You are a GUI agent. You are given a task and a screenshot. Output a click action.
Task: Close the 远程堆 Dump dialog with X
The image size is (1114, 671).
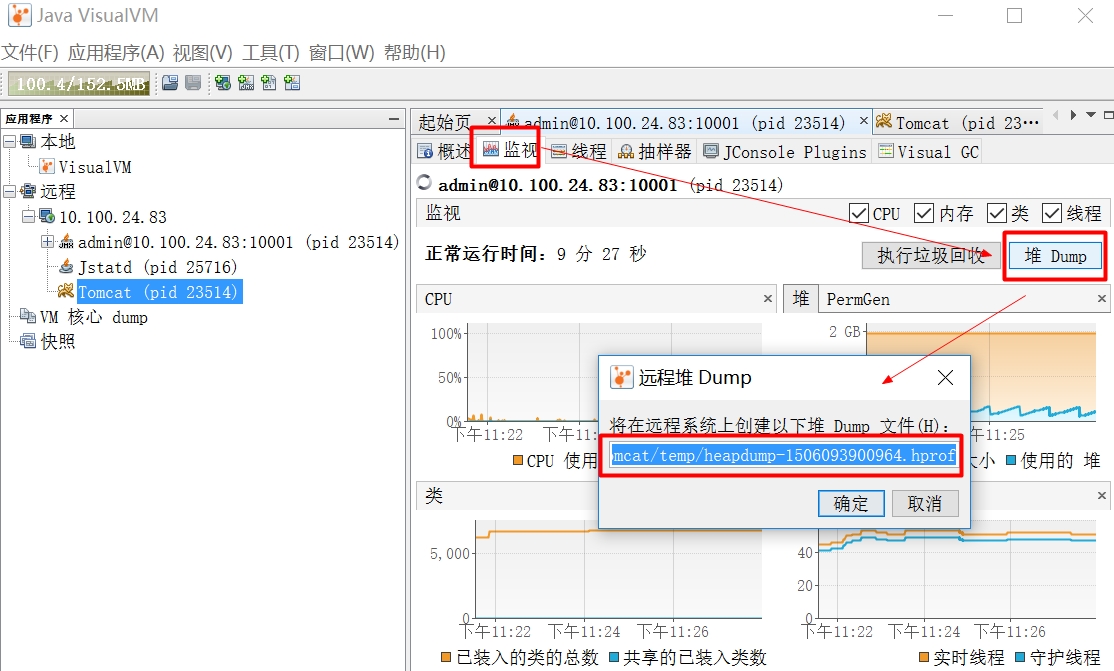point(945,377)
